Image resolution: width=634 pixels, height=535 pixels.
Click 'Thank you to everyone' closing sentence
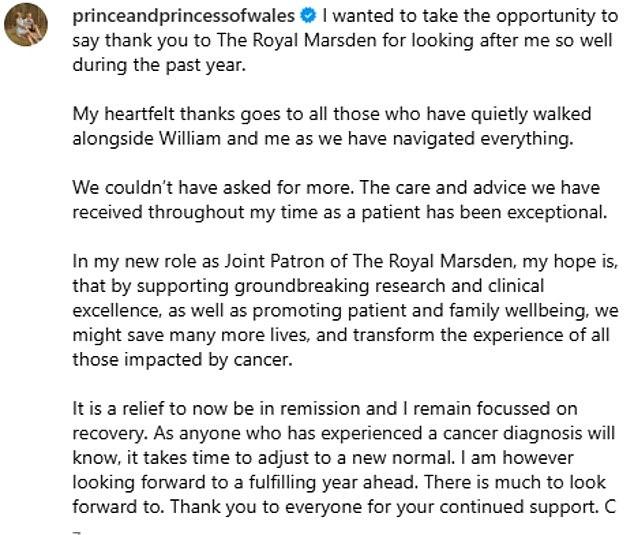pos(386,507)
